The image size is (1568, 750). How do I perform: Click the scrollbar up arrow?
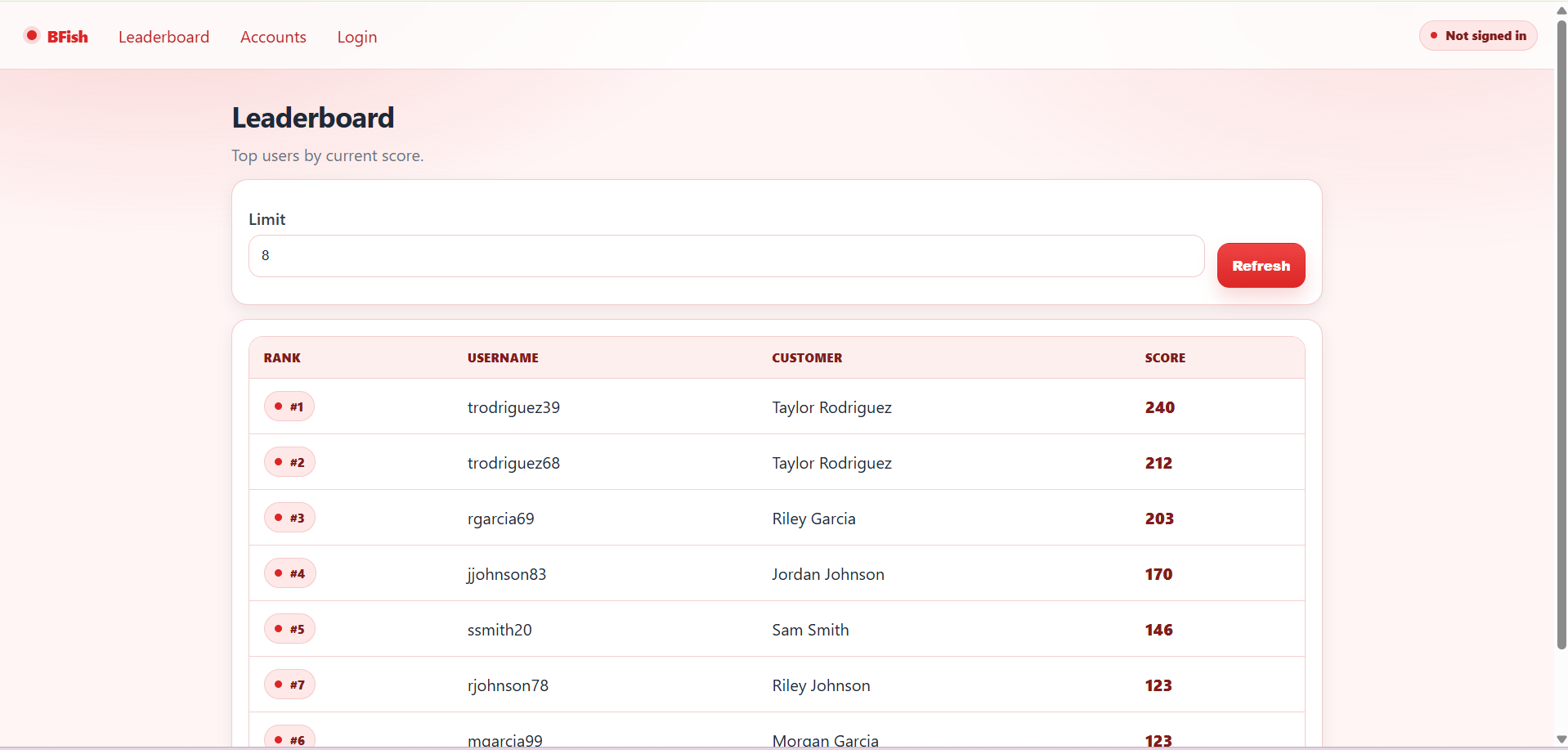click(x=1561, y=10)
